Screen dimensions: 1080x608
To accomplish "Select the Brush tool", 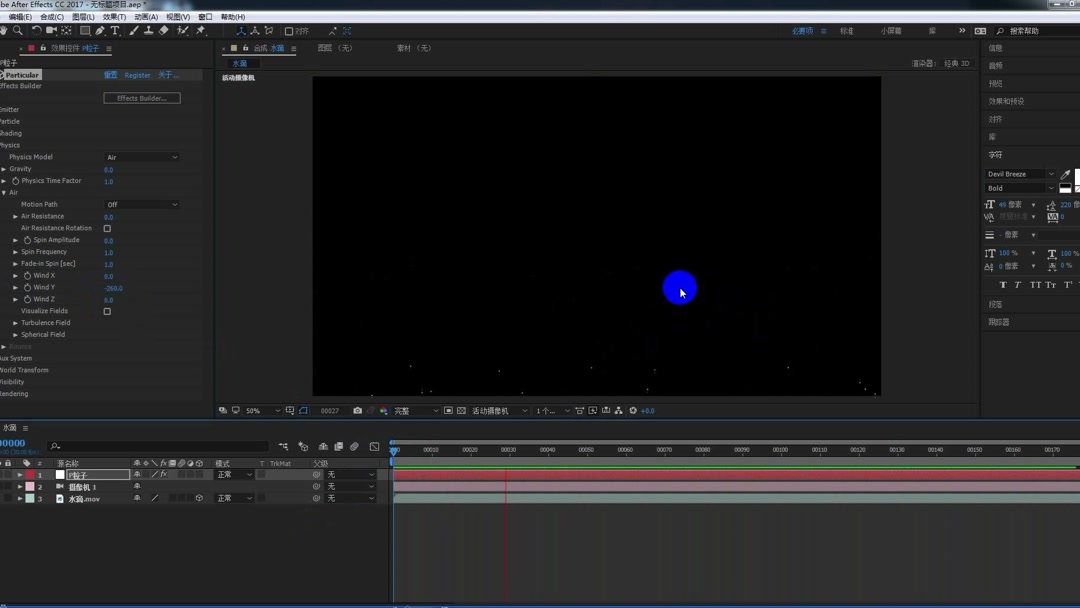I will tap(132, 30).
